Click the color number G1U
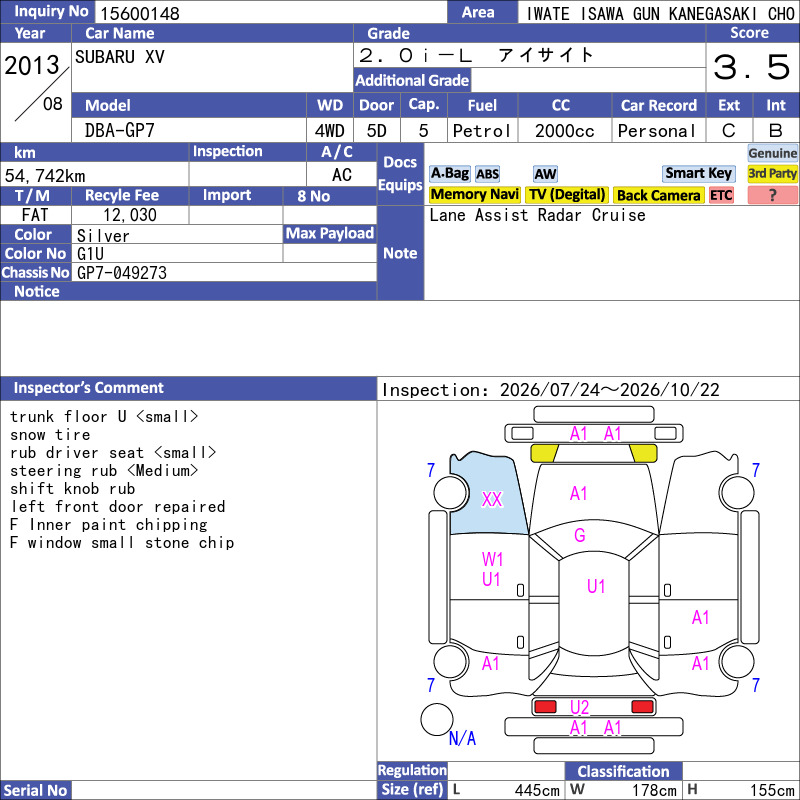800x800 pixels. (x=90, y=254)
